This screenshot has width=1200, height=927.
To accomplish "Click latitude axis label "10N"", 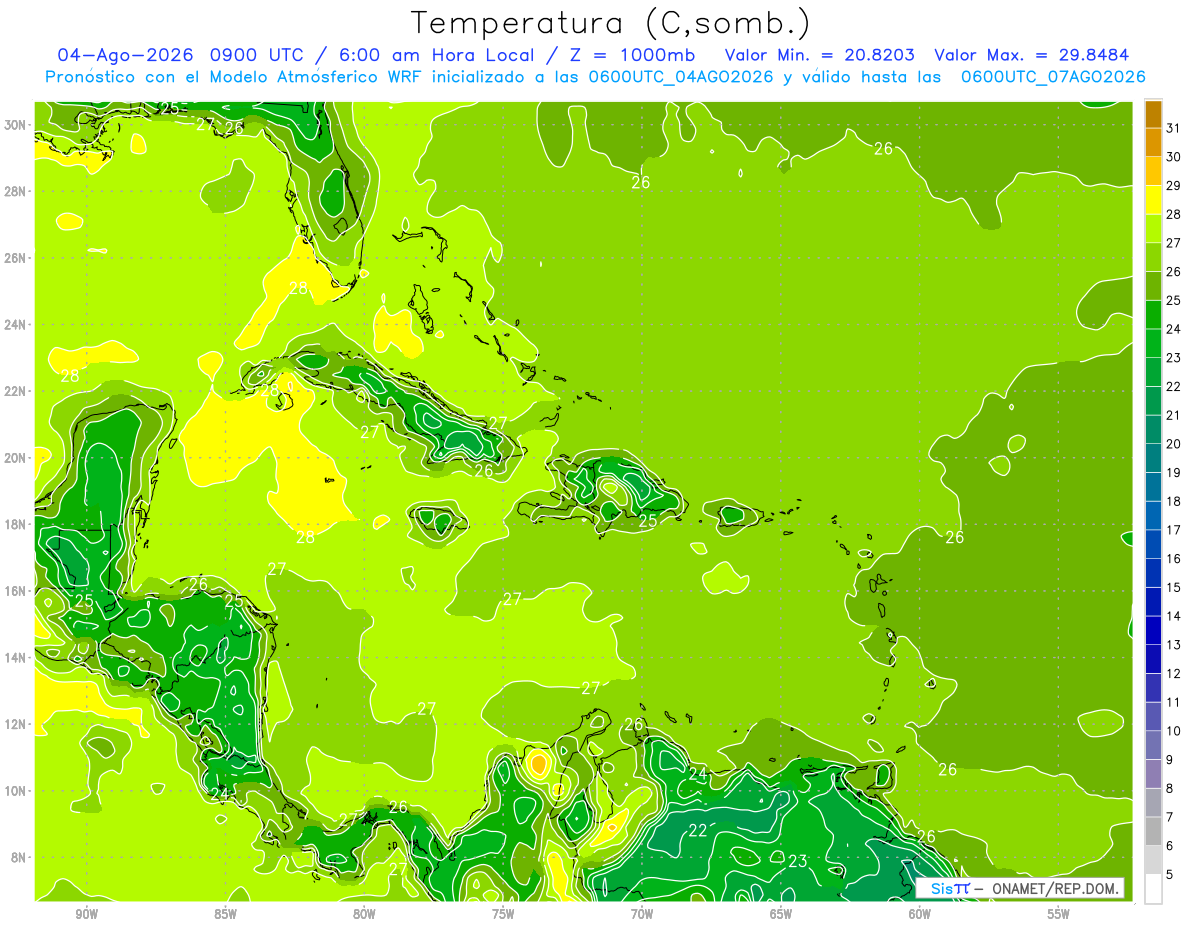I will pyautogui.click(x=16, y=791).
